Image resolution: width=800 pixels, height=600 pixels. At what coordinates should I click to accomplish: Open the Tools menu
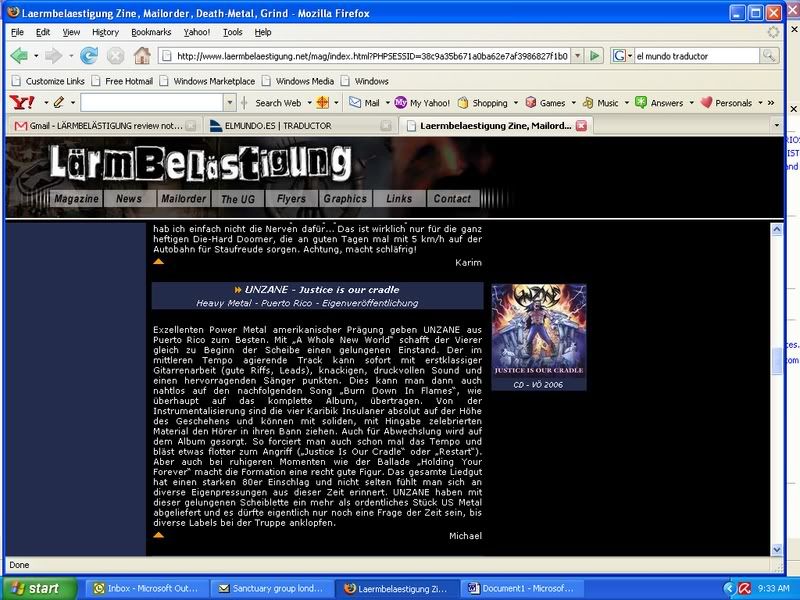click(233, 32)
